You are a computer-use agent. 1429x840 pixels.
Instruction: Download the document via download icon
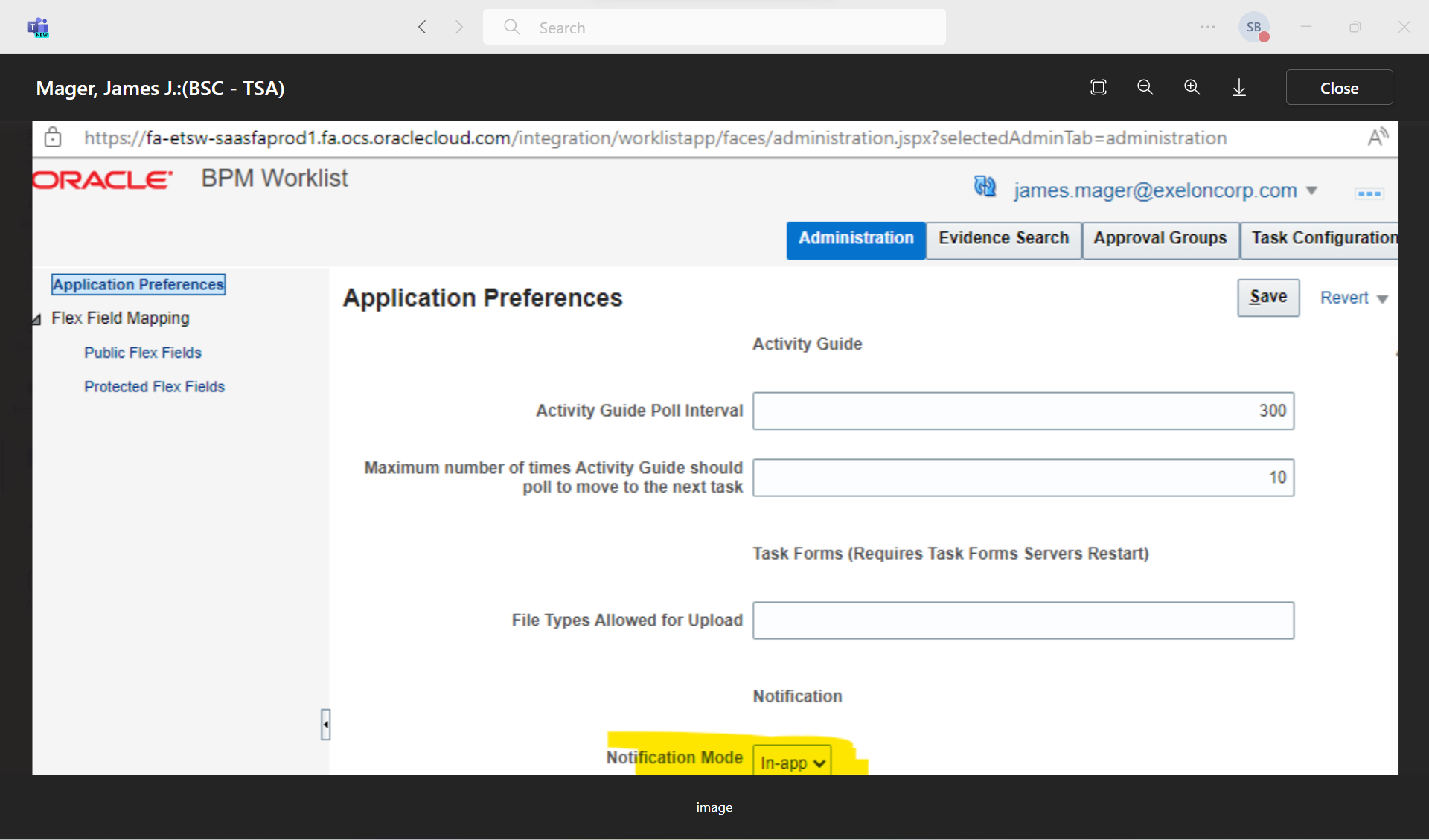[1239, 87]
